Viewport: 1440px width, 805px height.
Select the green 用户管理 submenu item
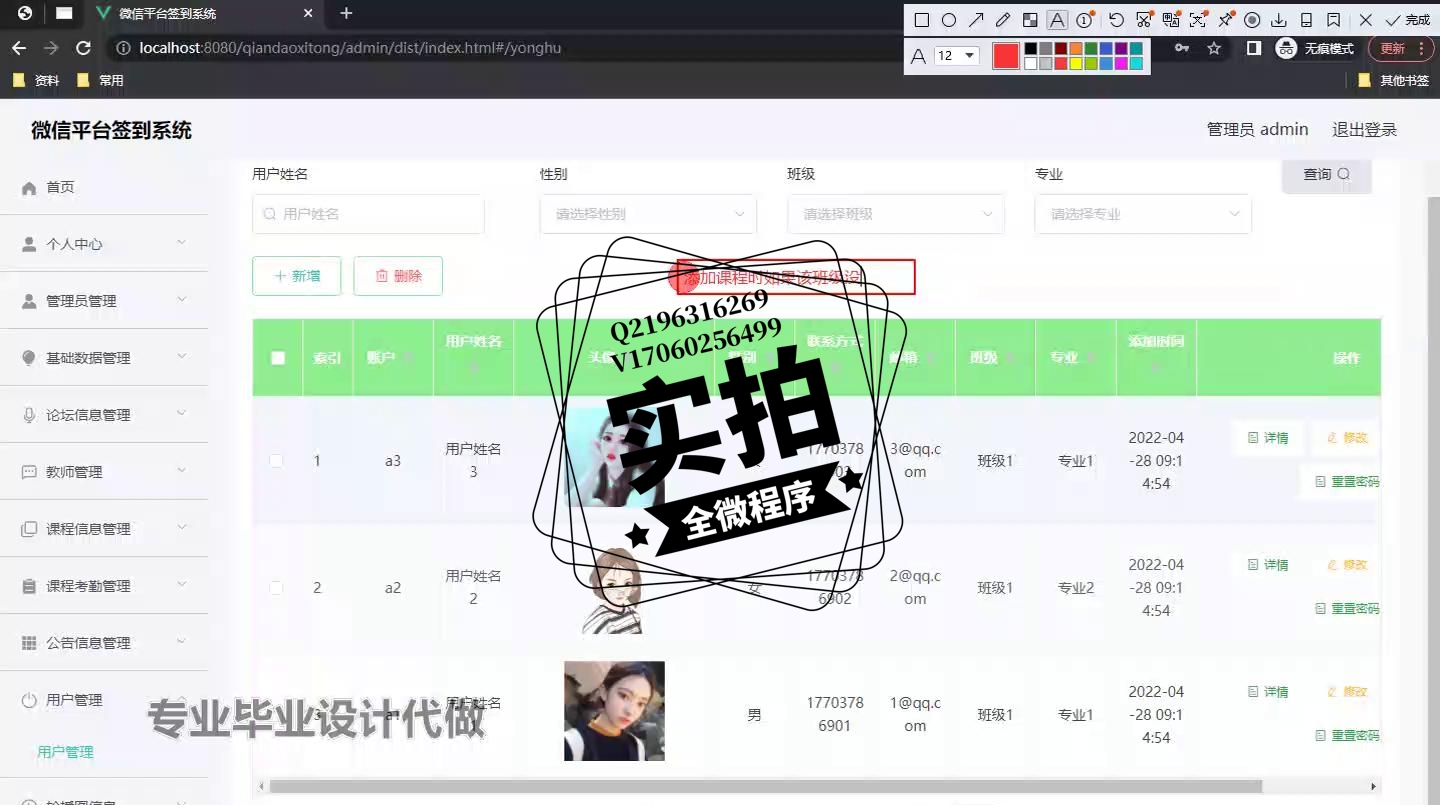coord(66,752)
